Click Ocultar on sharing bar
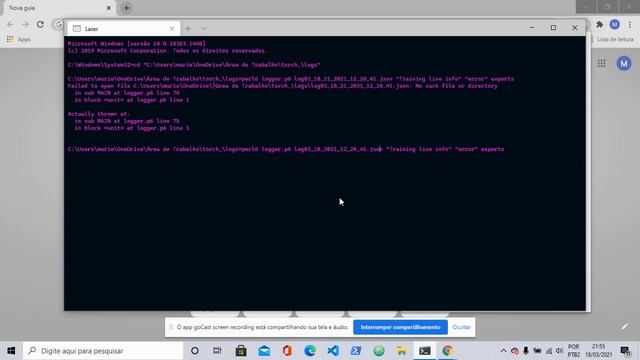Screen dimensions: 640x360 461,327
